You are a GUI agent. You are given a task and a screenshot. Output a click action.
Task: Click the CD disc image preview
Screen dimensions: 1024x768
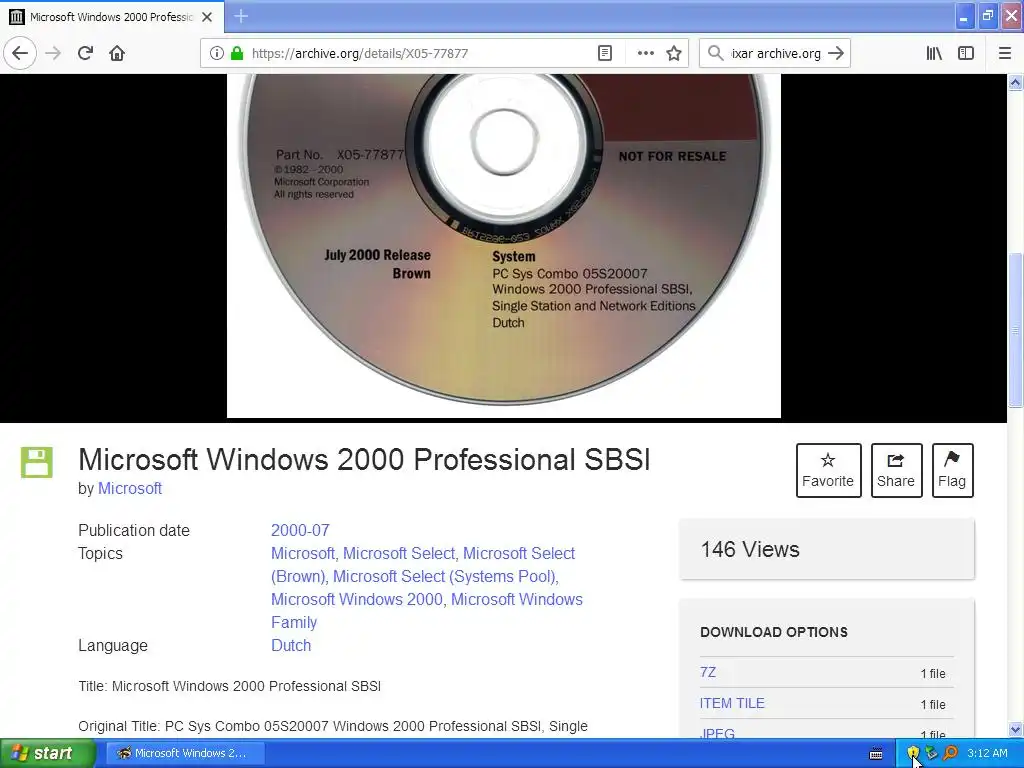pyautogui.click(x=504, y=246)
